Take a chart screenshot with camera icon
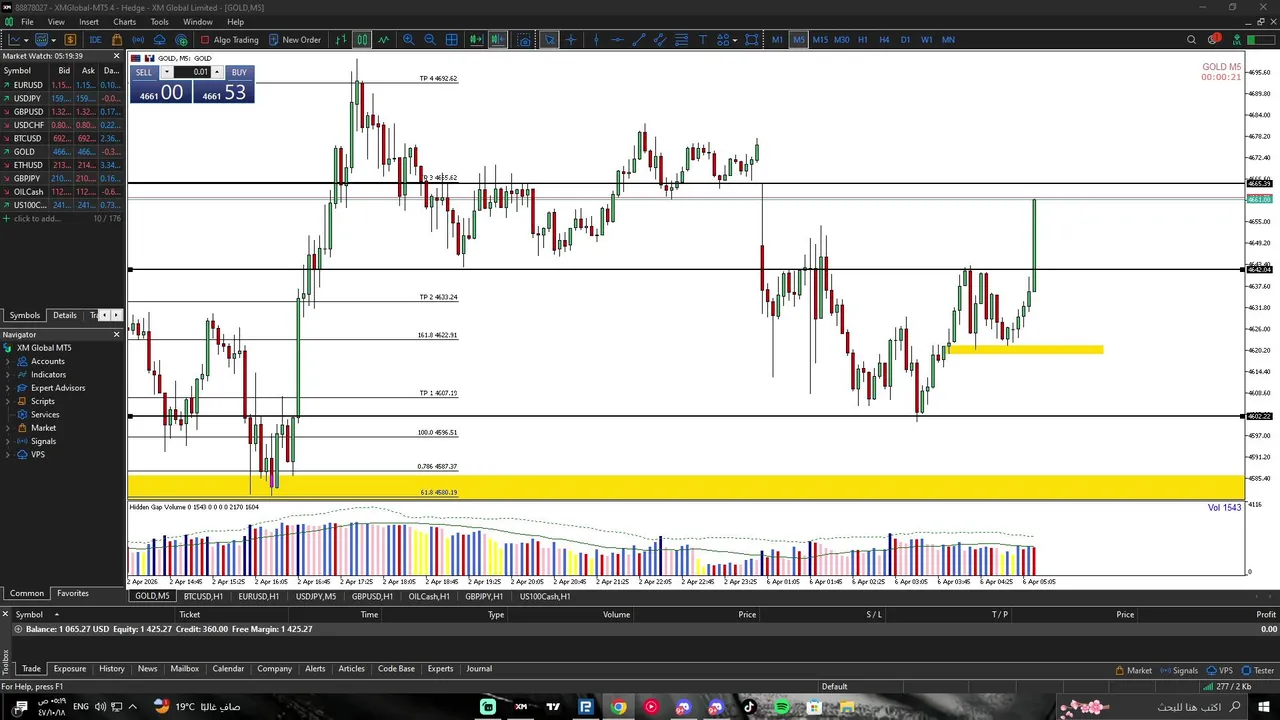Screen dimensions: 1280x720 pyautogui.click(x=524, y=40)
